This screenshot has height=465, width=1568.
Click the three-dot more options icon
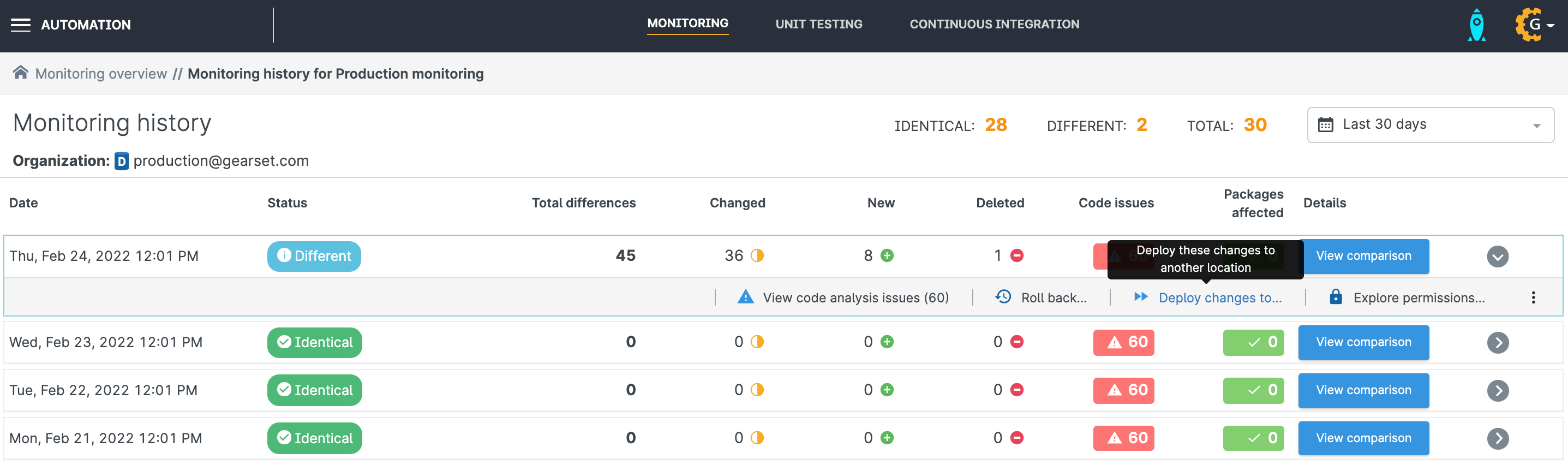point(1533,297)
